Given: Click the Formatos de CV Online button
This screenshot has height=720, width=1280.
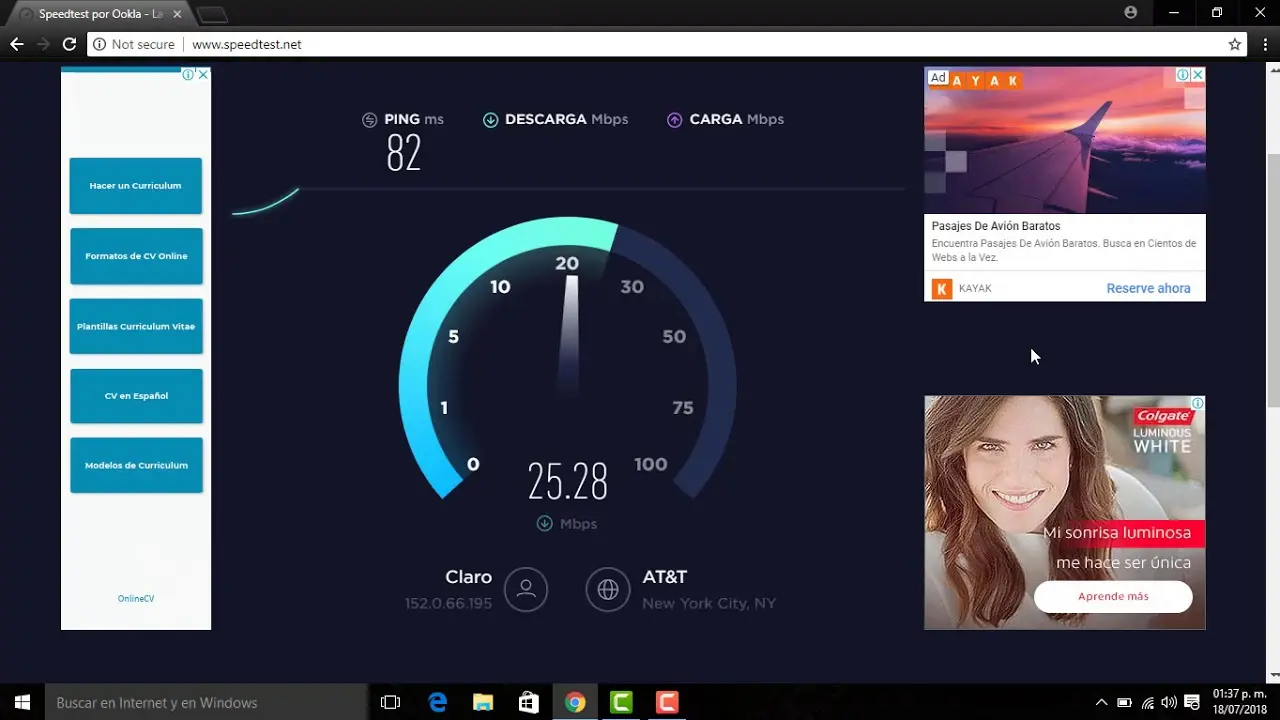Looking at the screenshot, I should (136, 256).
